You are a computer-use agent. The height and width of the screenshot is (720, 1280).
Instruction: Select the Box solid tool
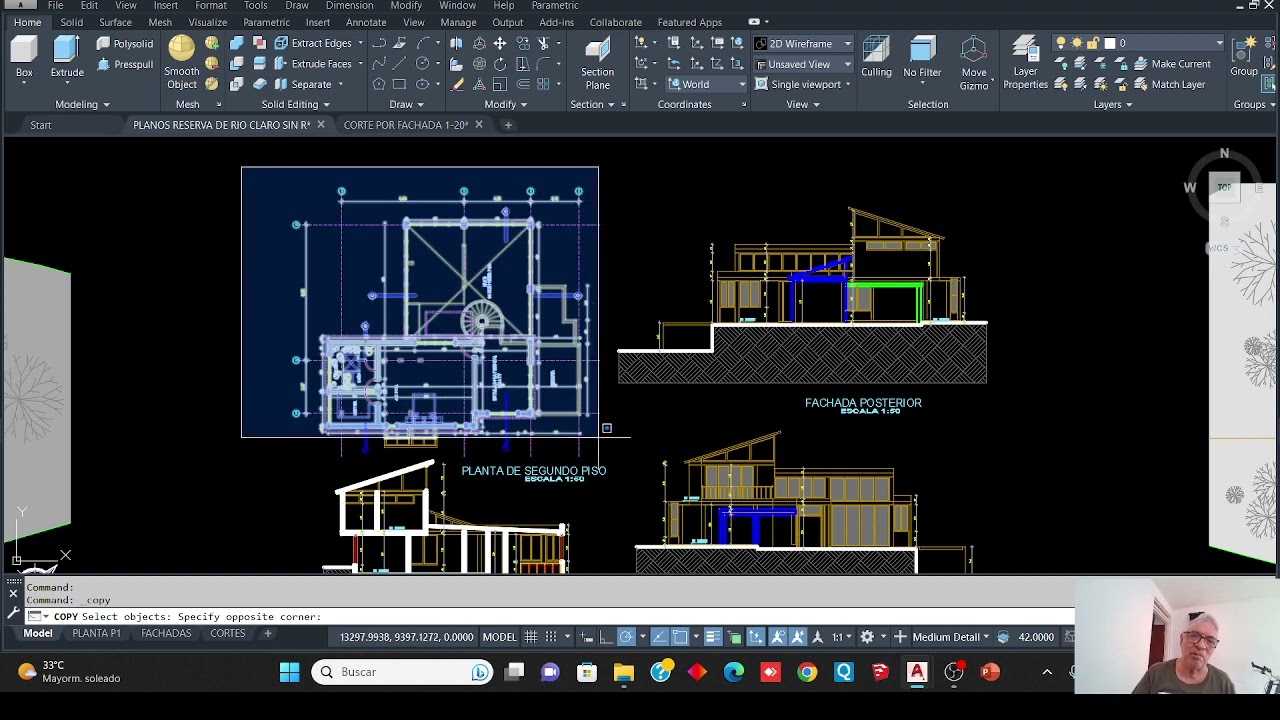coord(24,57)
